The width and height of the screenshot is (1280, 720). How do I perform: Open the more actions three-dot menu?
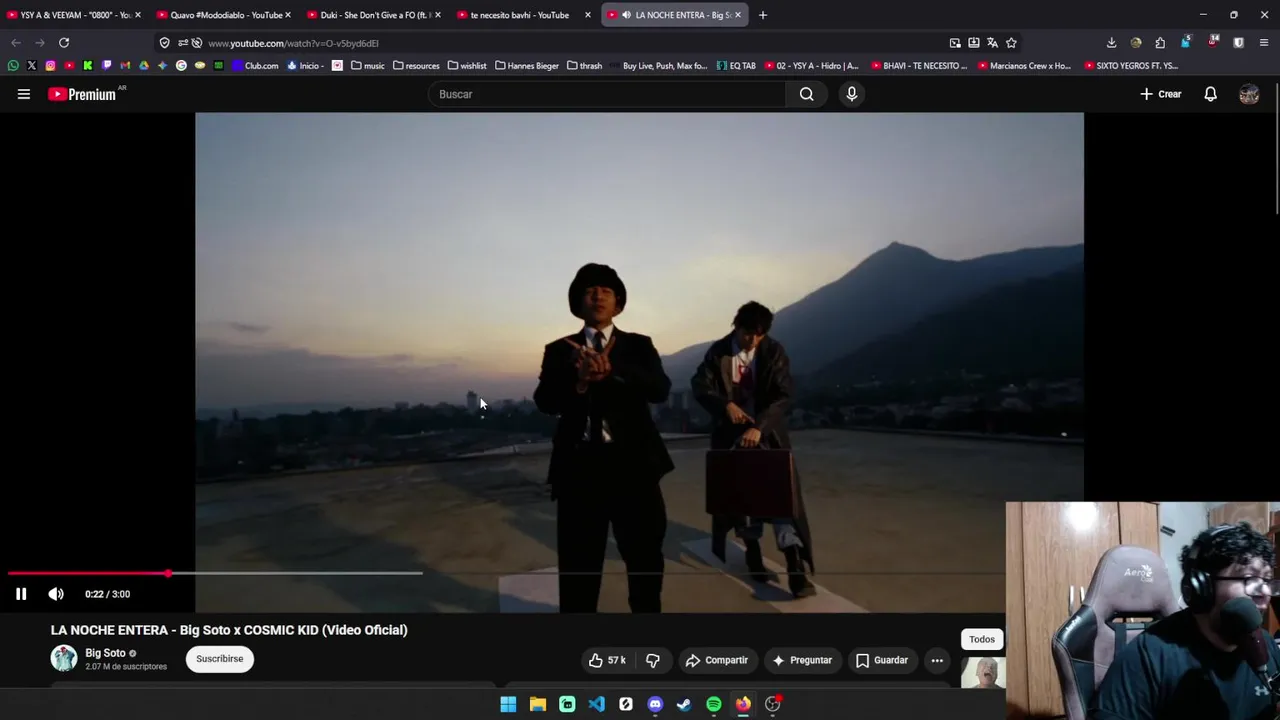[x=937, y=660]
